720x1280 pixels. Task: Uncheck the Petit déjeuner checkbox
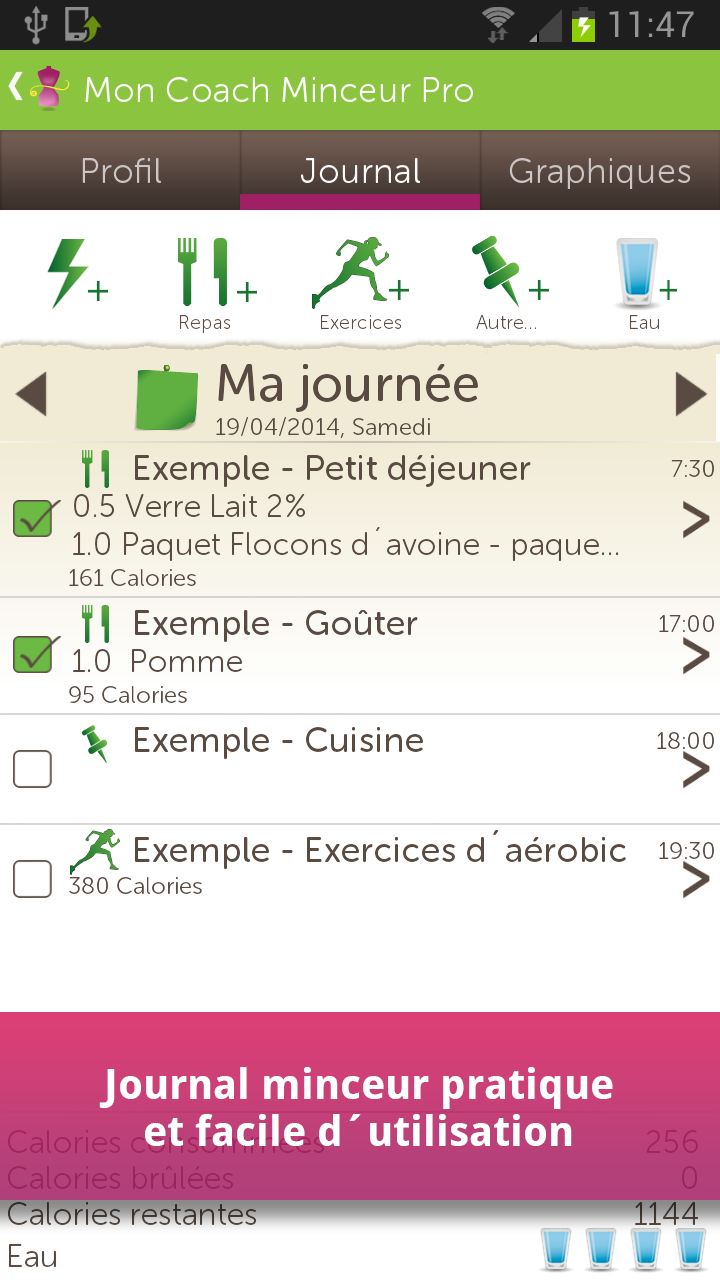33,518
